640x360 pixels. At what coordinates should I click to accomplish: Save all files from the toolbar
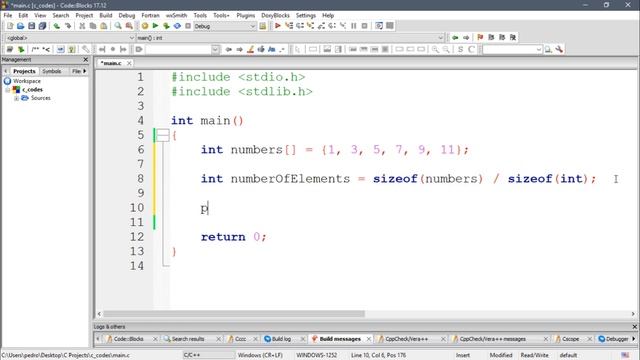pyautogui.click(x=42, y=26)
